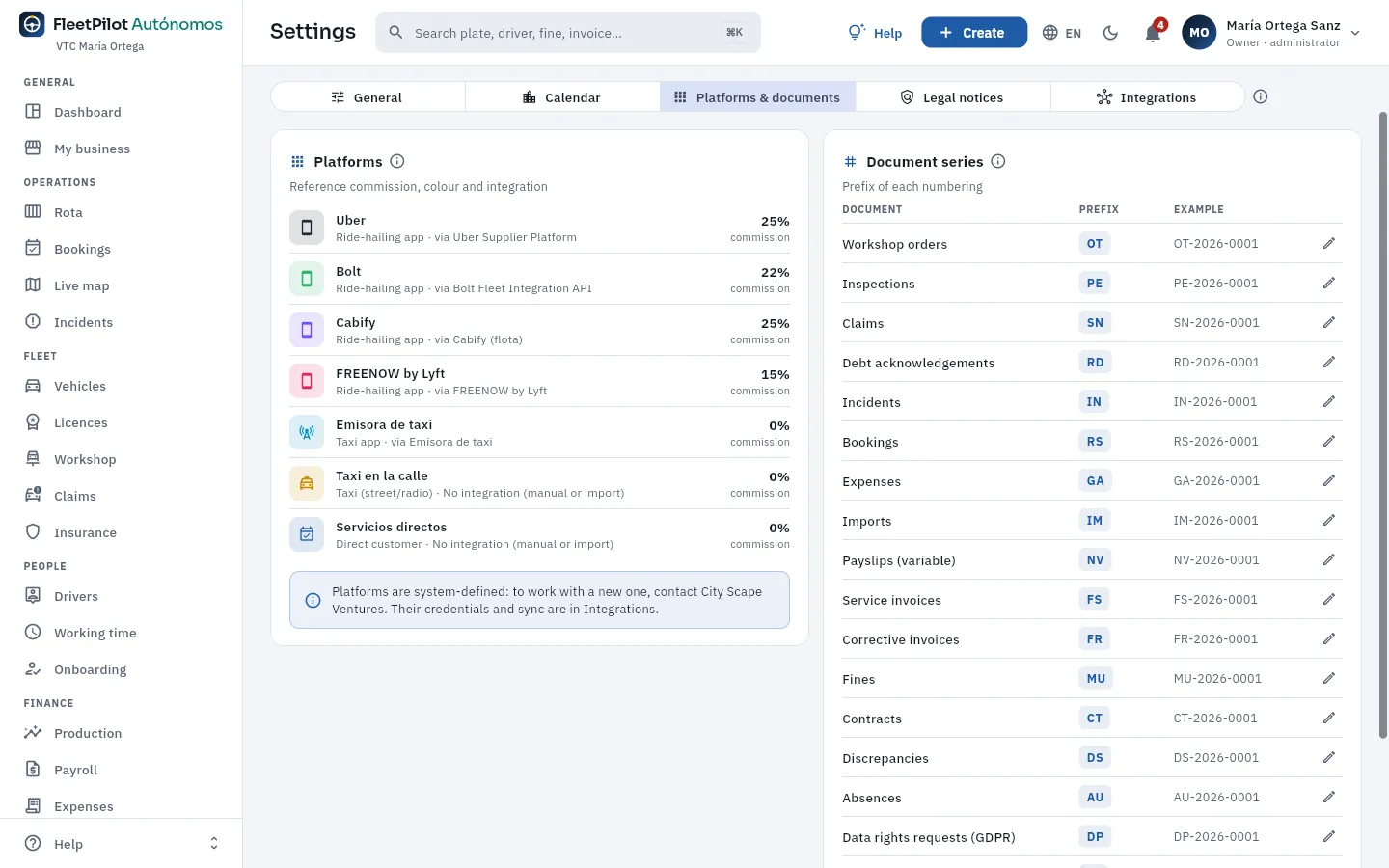Click the FREENOW by Lyft platform row
Viewport: 1389px width, 868px height.
click(539, 382)
